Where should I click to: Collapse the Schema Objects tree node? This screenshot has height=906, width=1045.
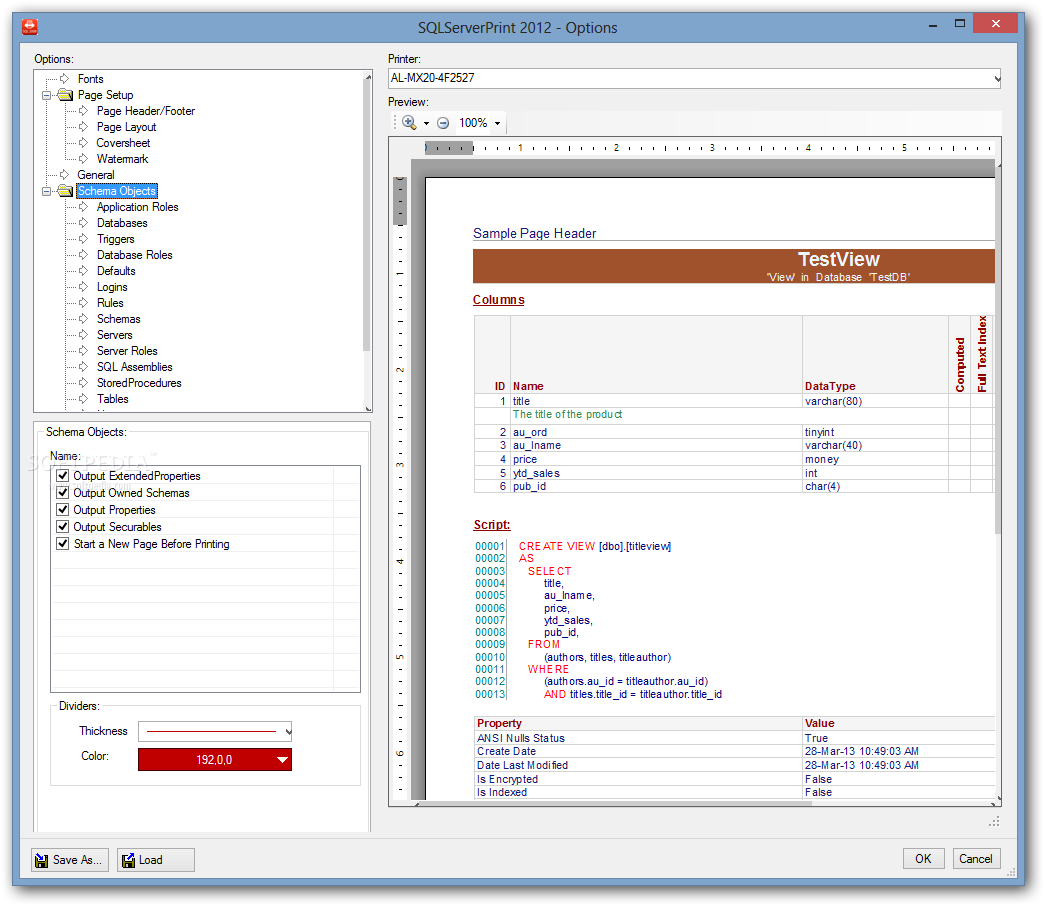coord(47,191)
